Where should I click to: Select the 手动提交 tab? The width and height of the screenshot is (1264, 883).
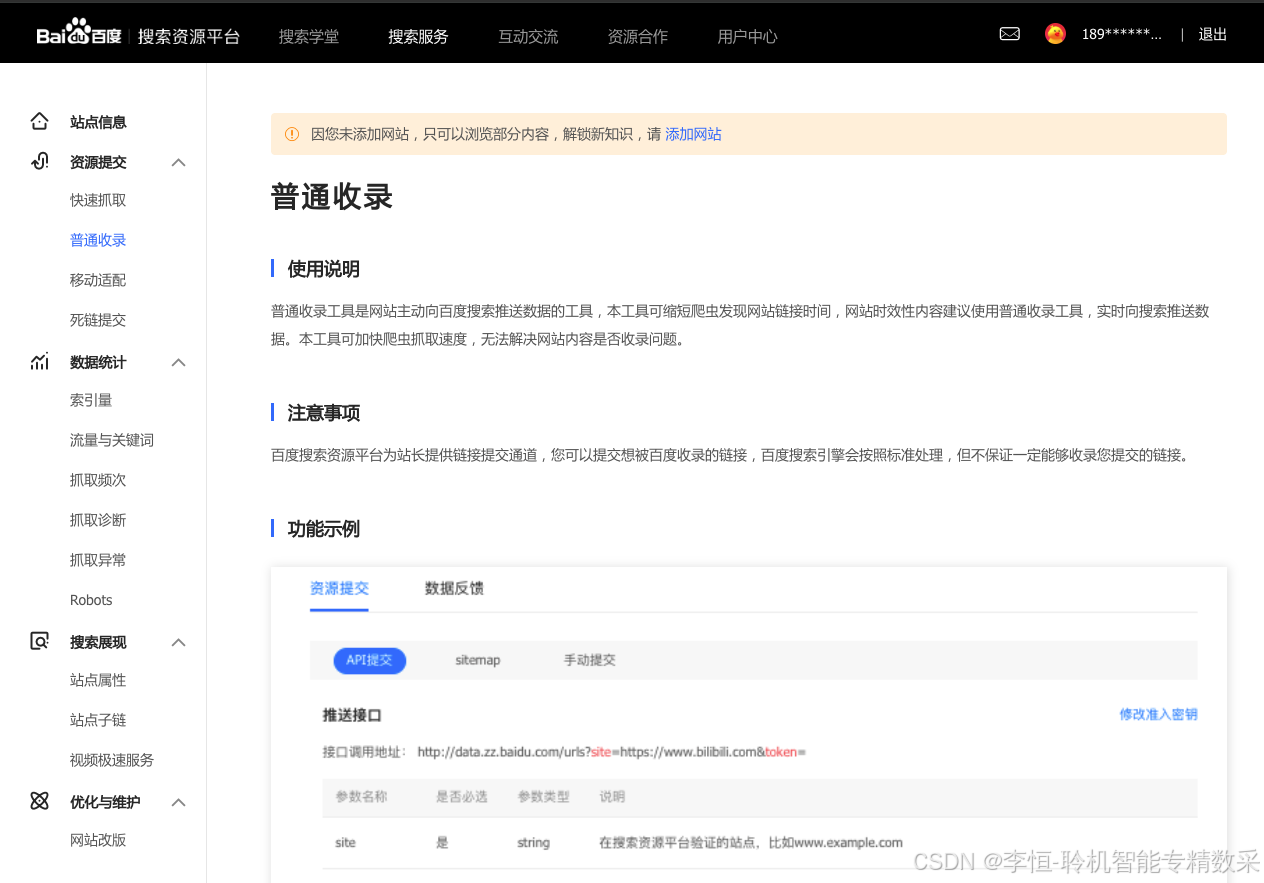[589, 660]
